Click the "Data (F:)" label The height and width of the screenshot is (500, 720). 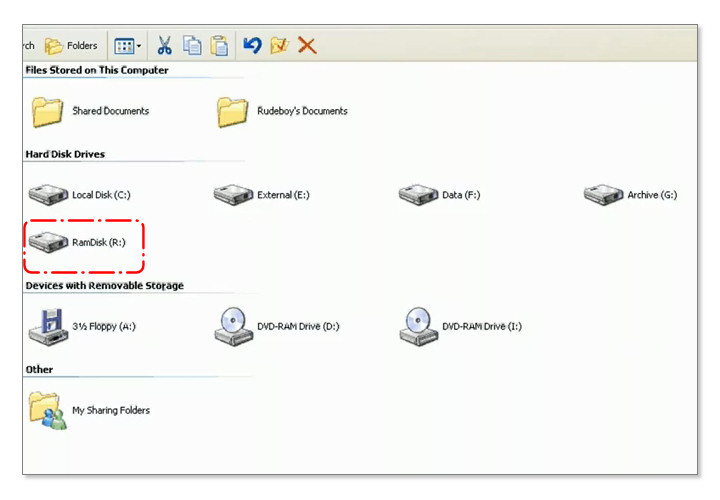[x=461, y=195]
